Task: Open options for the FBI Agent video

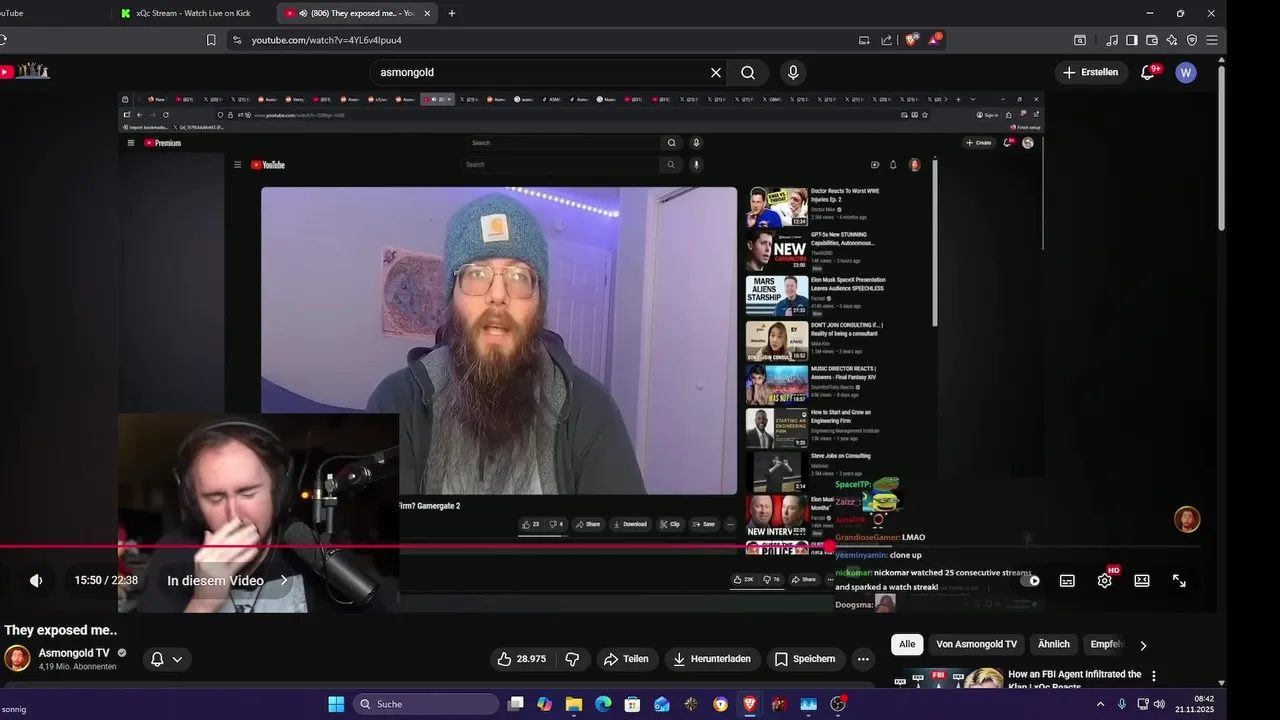Action: [x=1154, y=676]
